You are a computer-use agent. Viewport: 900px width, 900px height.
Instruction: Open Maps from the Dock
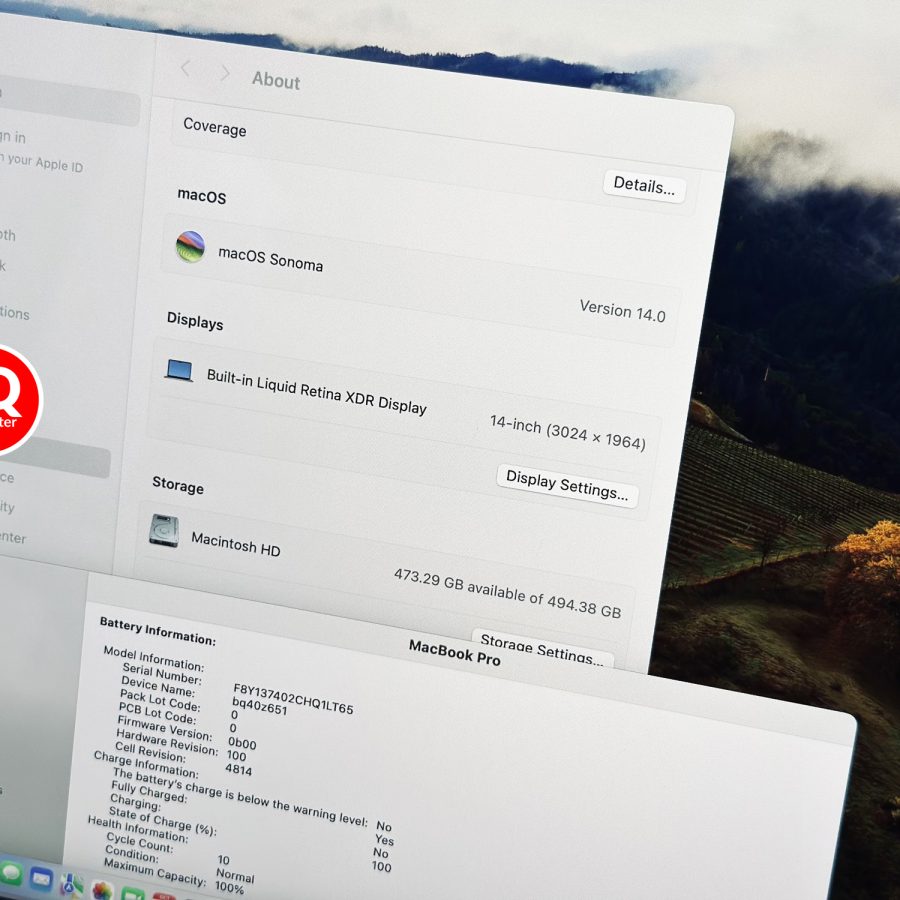(72, 885)
